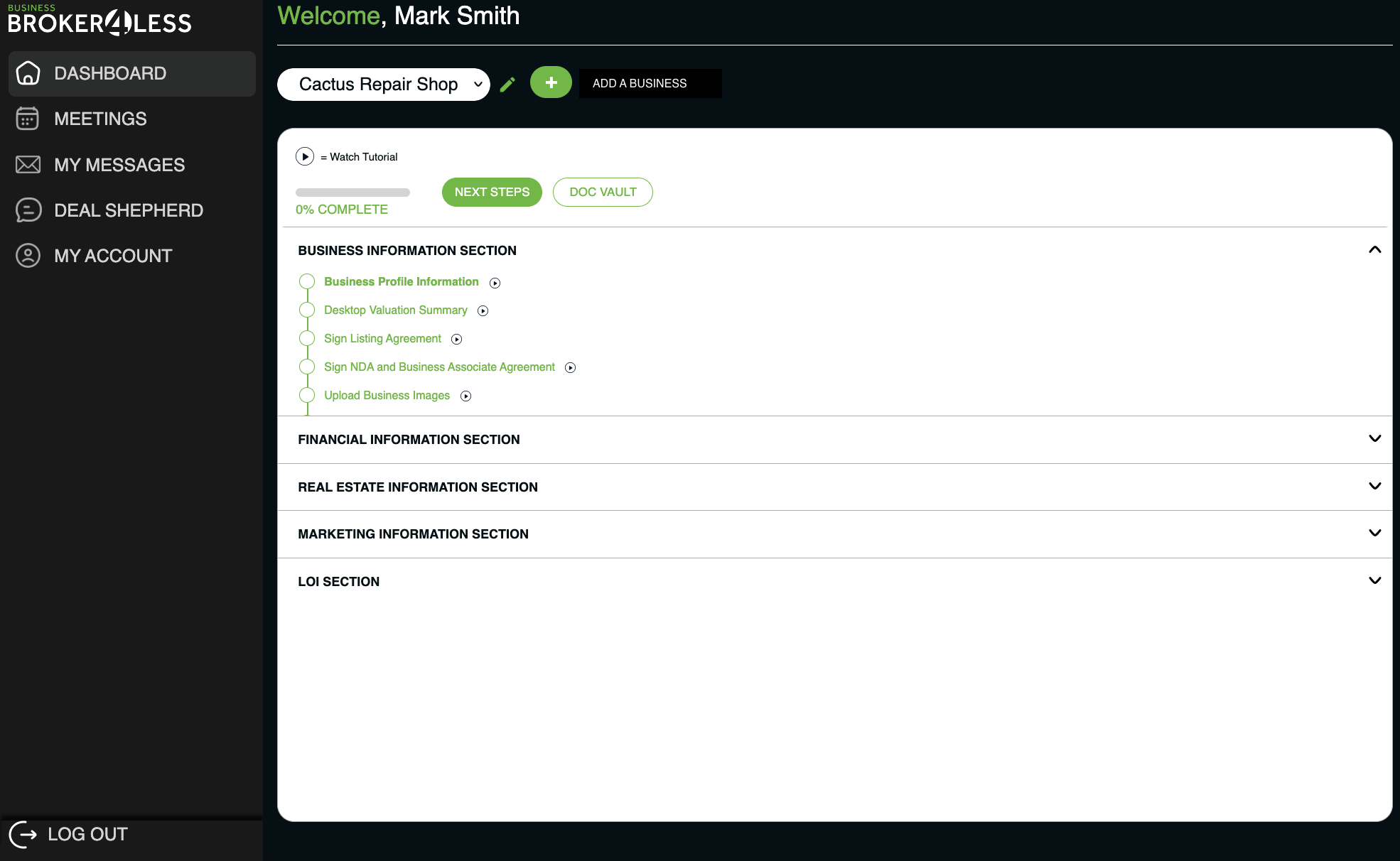Click the green plus icon to add a business

coord(551,82)
